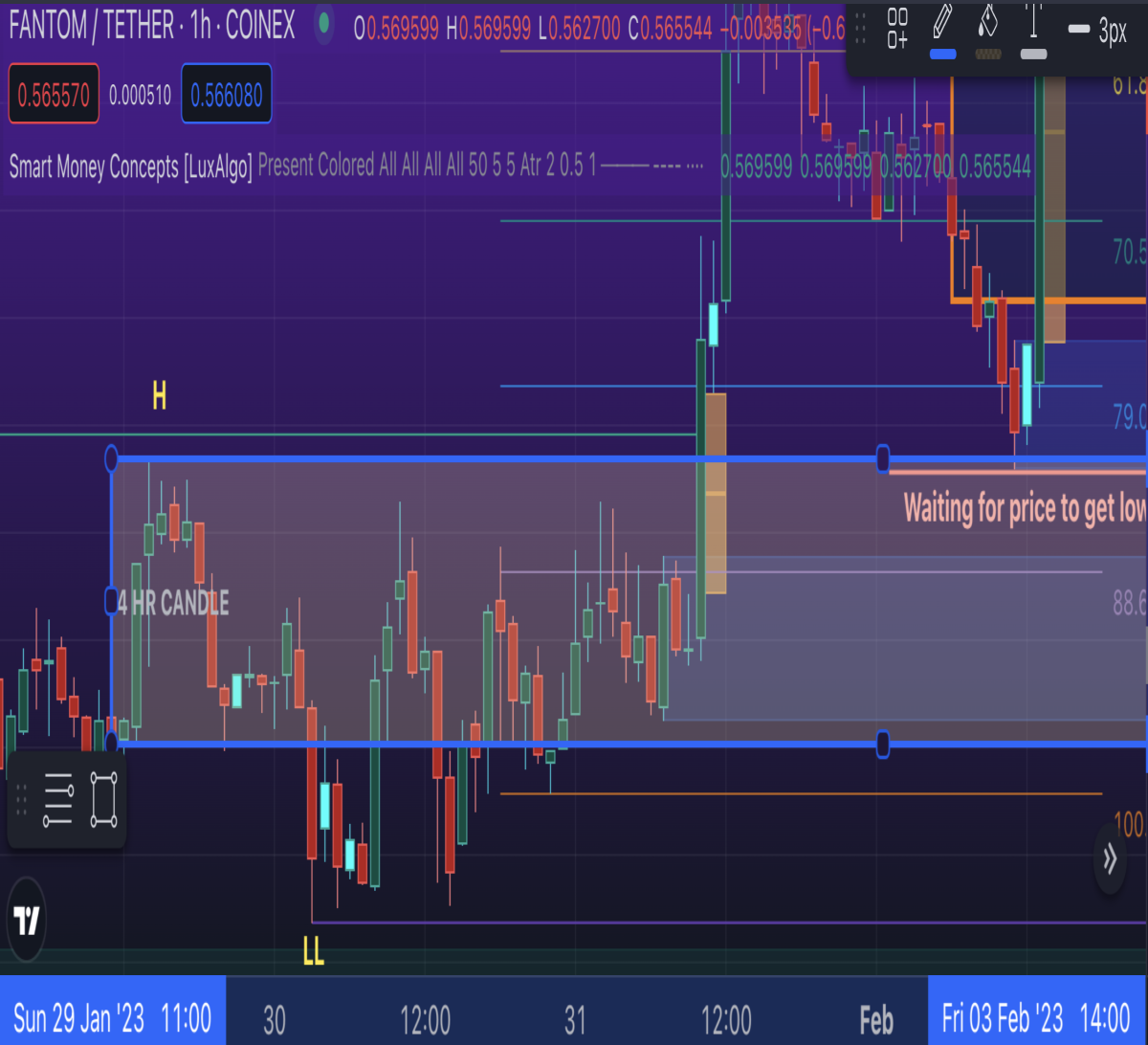Viewport: 1148px width, 1045px height.
Task: Open the FANTOM / TETHER symbol title
Action: click(152, 27)
